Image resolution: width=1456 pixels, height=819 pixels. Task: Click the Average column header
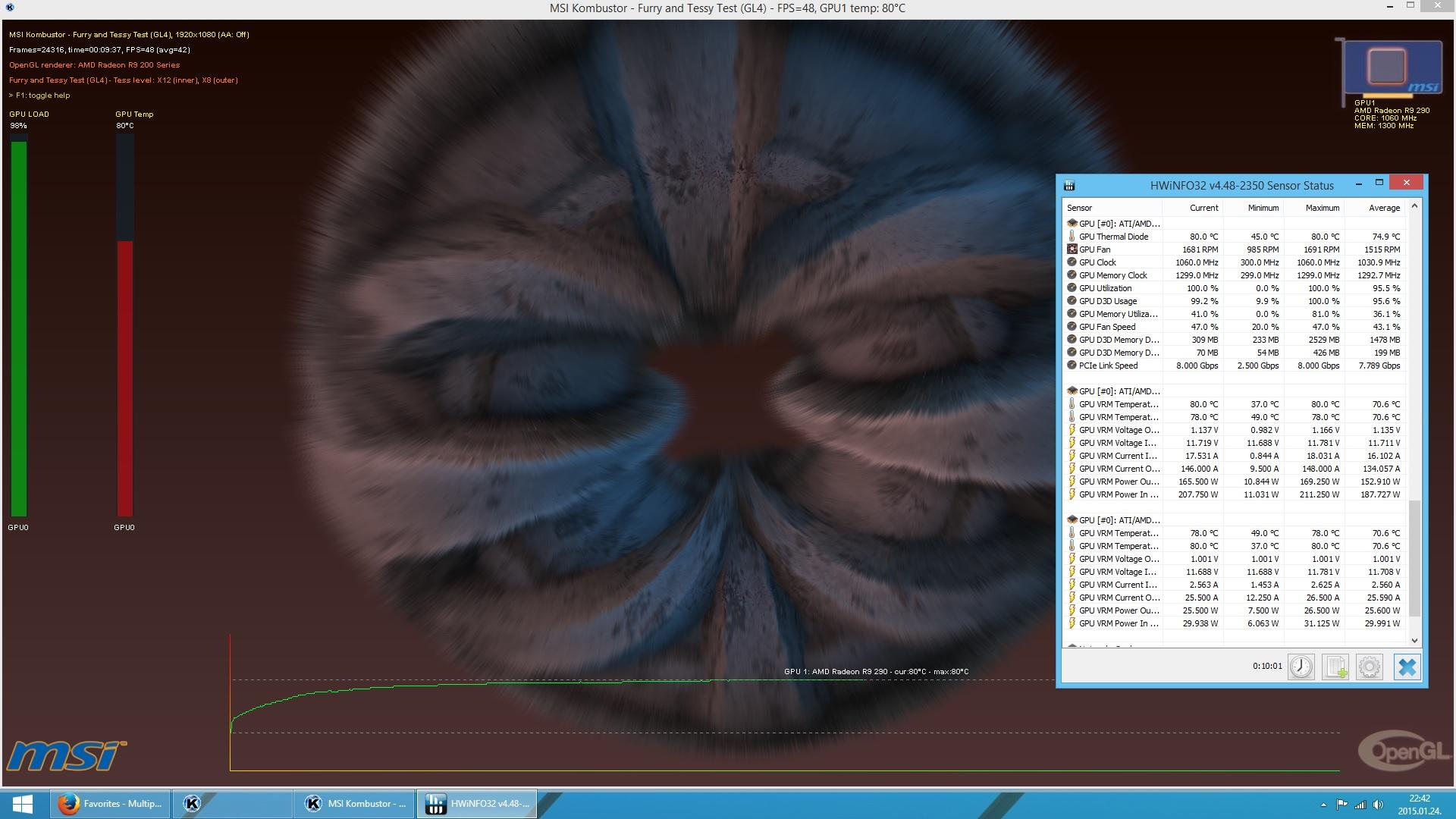(x=1384, y=208)
